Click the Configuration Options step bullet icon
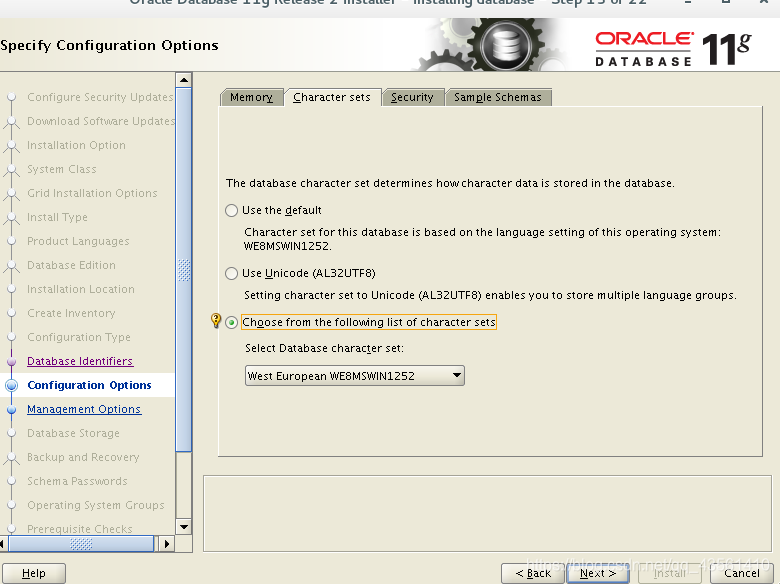The width and height of the screenshot is (780, 584). point(11,386)
